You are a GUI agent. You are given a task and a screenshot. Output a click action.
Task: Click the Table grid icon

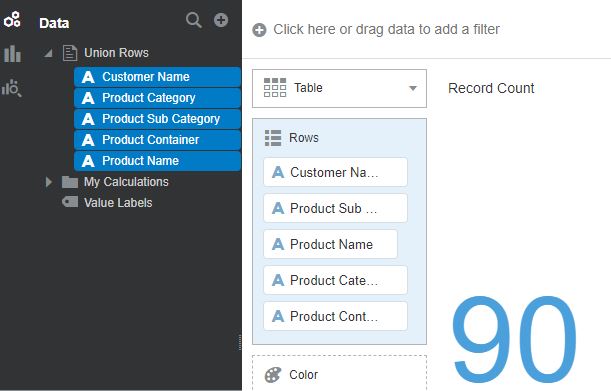(275, 87)
